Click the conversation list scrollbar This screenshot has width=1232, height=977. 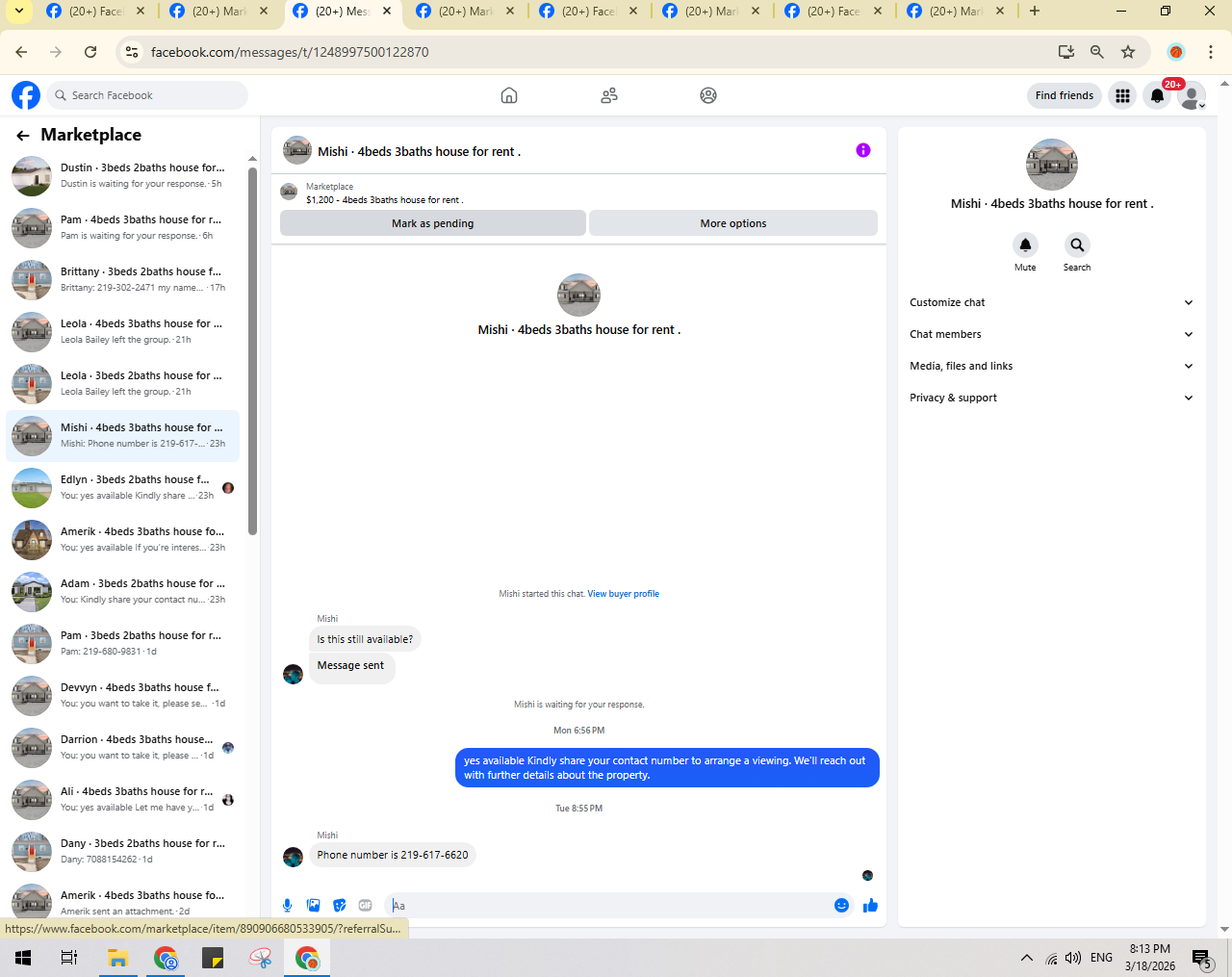[x=253, y=351]
